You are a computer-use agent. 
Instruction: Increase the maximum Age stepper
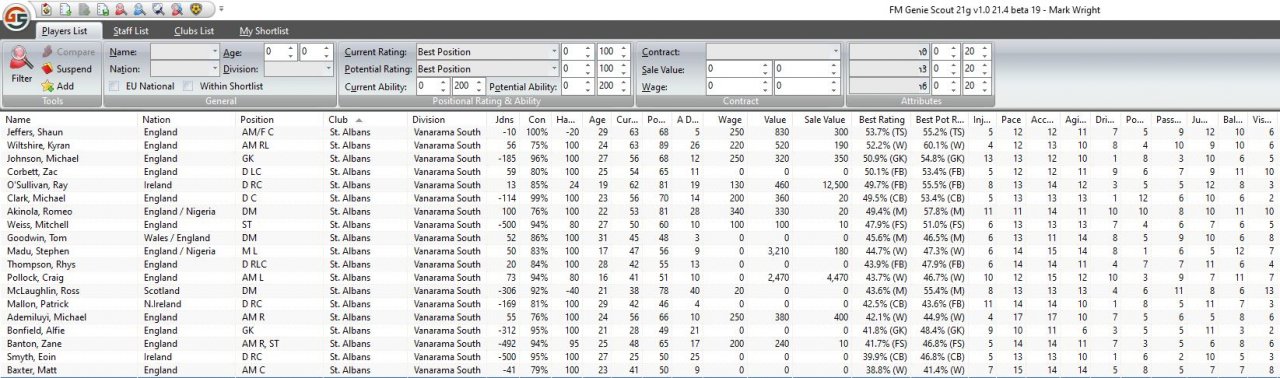[x=327, y=49]
